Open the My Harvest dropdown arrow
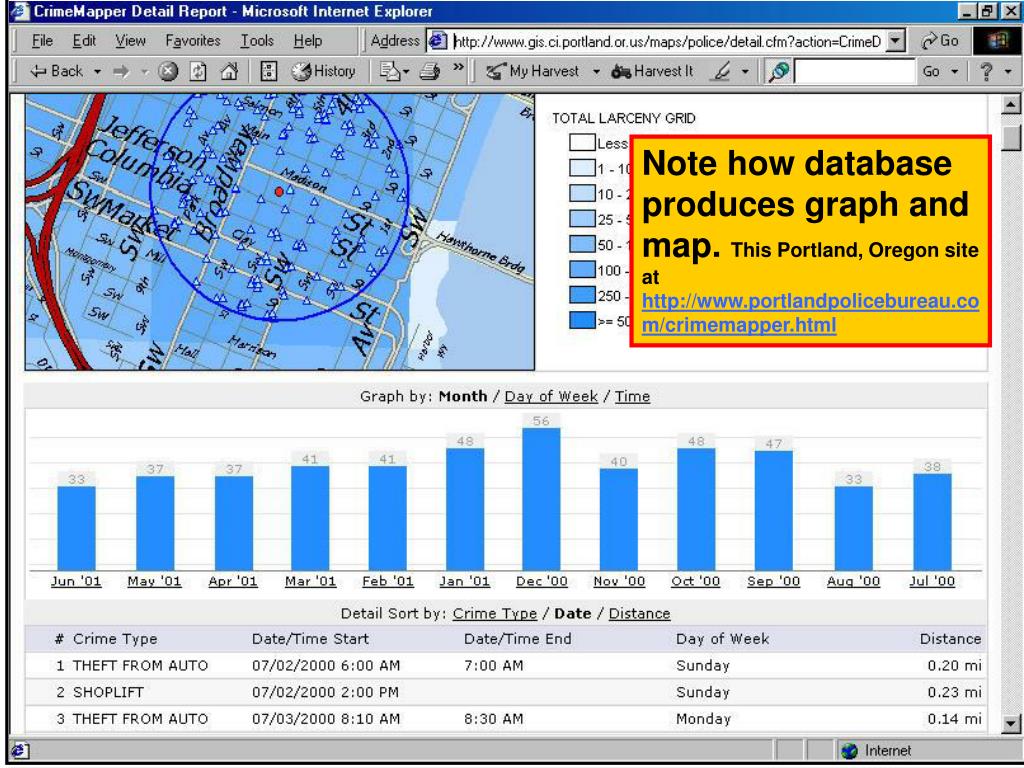Image resolution: width=1024 pixels, height=768 pixels. pyautogui.click(x=596, y=72)
